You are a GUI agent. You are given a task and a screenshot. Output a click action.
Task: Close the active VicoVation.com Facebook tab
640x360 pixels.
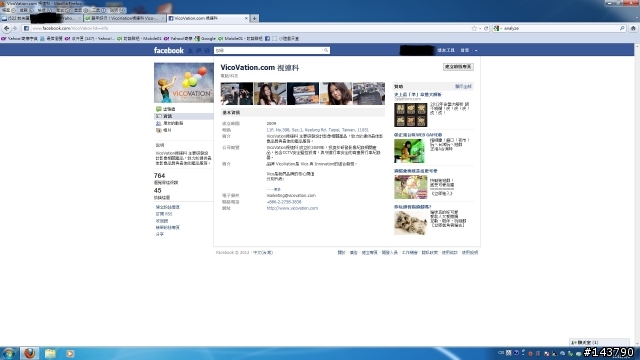pos(246,18)
